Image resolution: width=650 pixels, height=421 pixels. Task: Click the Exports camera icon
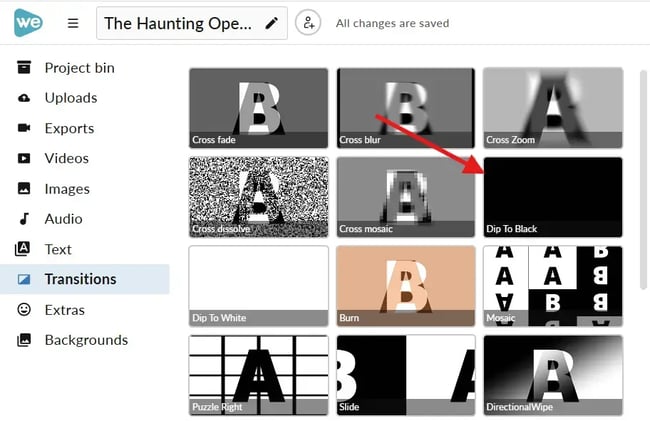pyautogui.click(x=24, y=128)
